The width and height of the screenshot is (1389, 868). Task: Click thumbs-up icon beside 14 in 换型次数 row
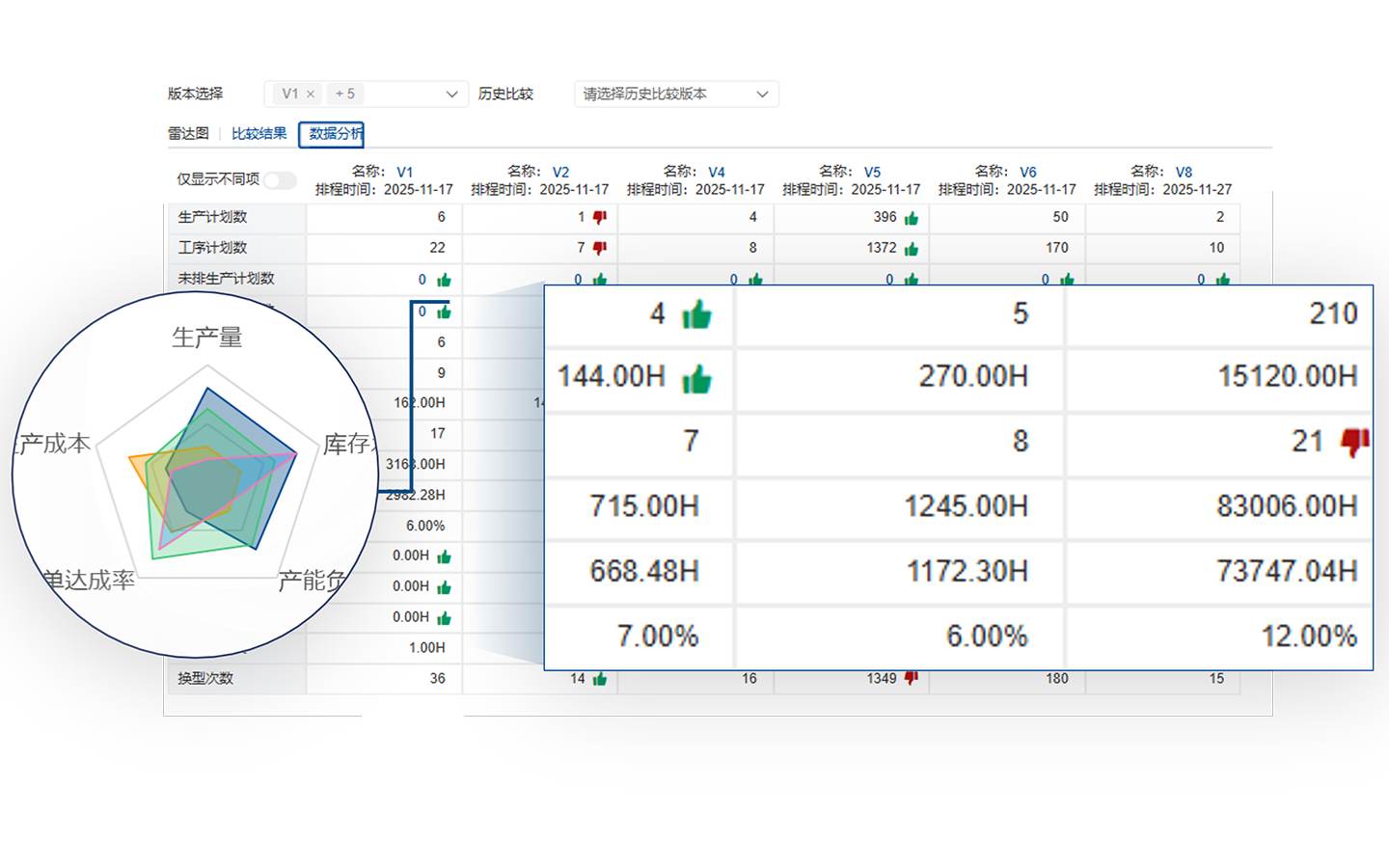[599, 679]
